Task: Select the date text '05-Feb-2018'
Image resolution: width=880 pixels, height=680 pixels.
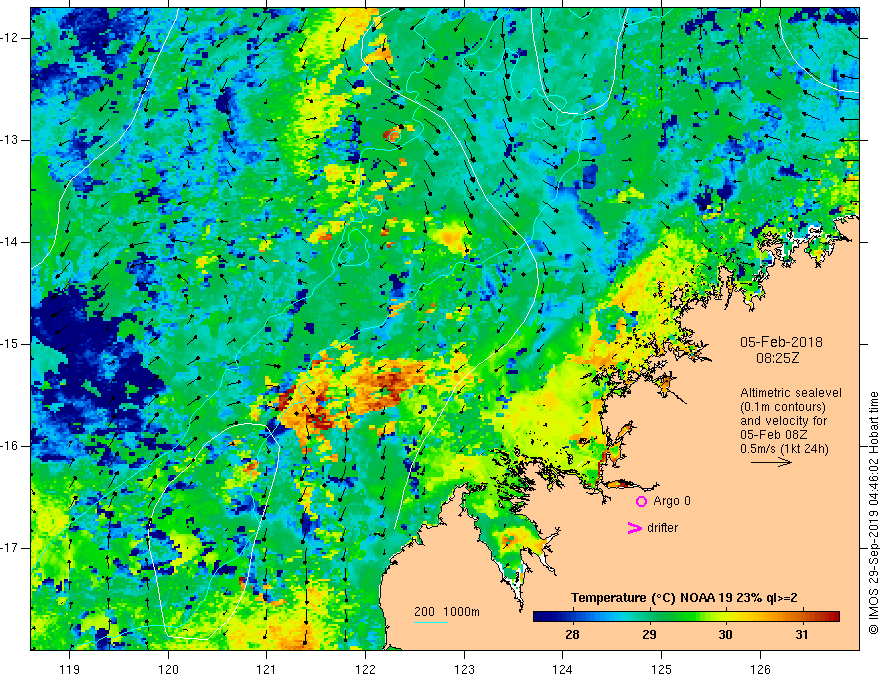Action: (781, 342)
